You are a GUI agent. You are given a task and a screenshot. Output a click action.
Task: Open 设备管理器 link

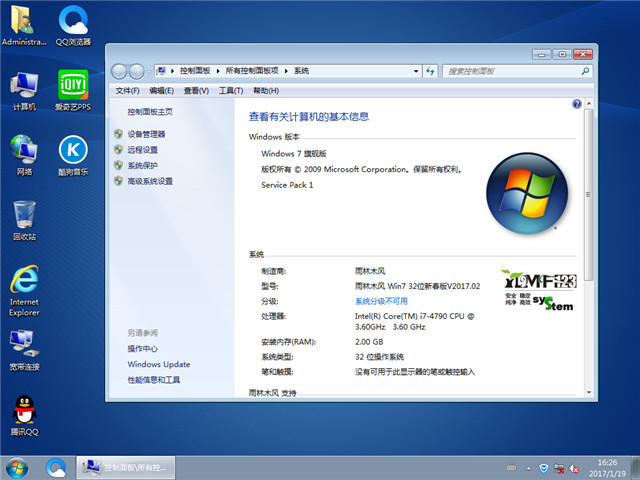[x=146, y=134]
